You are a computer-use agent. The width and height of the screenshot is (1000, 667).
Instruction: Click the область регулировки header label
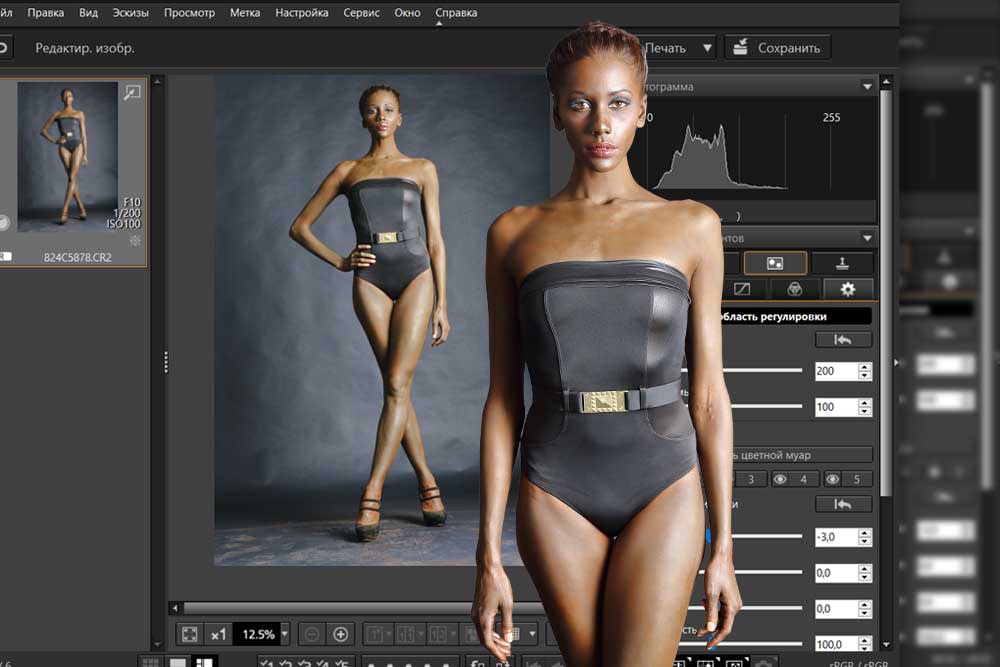pyautogui.click(x=774, y=316)
